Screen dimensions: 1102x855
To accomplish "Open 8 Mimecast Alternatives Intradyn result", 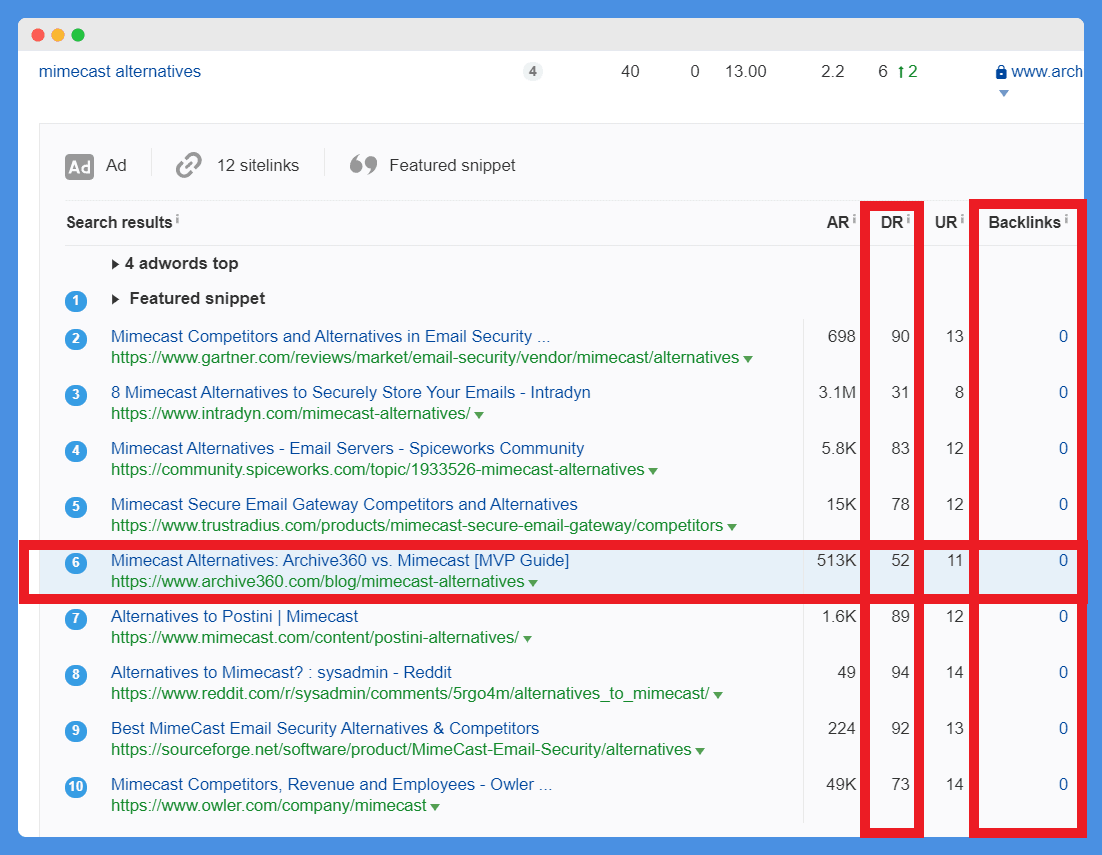I will (351, 392).
